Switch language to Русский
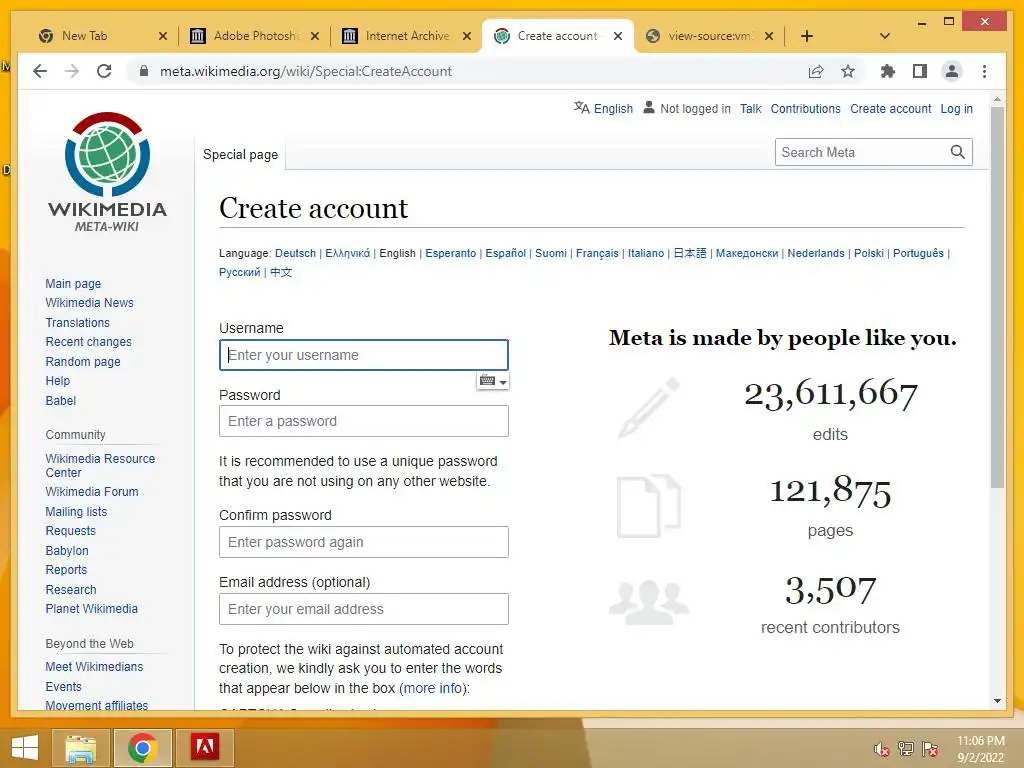The height and width of the screenshot is (768, 1024). (240, 272)
